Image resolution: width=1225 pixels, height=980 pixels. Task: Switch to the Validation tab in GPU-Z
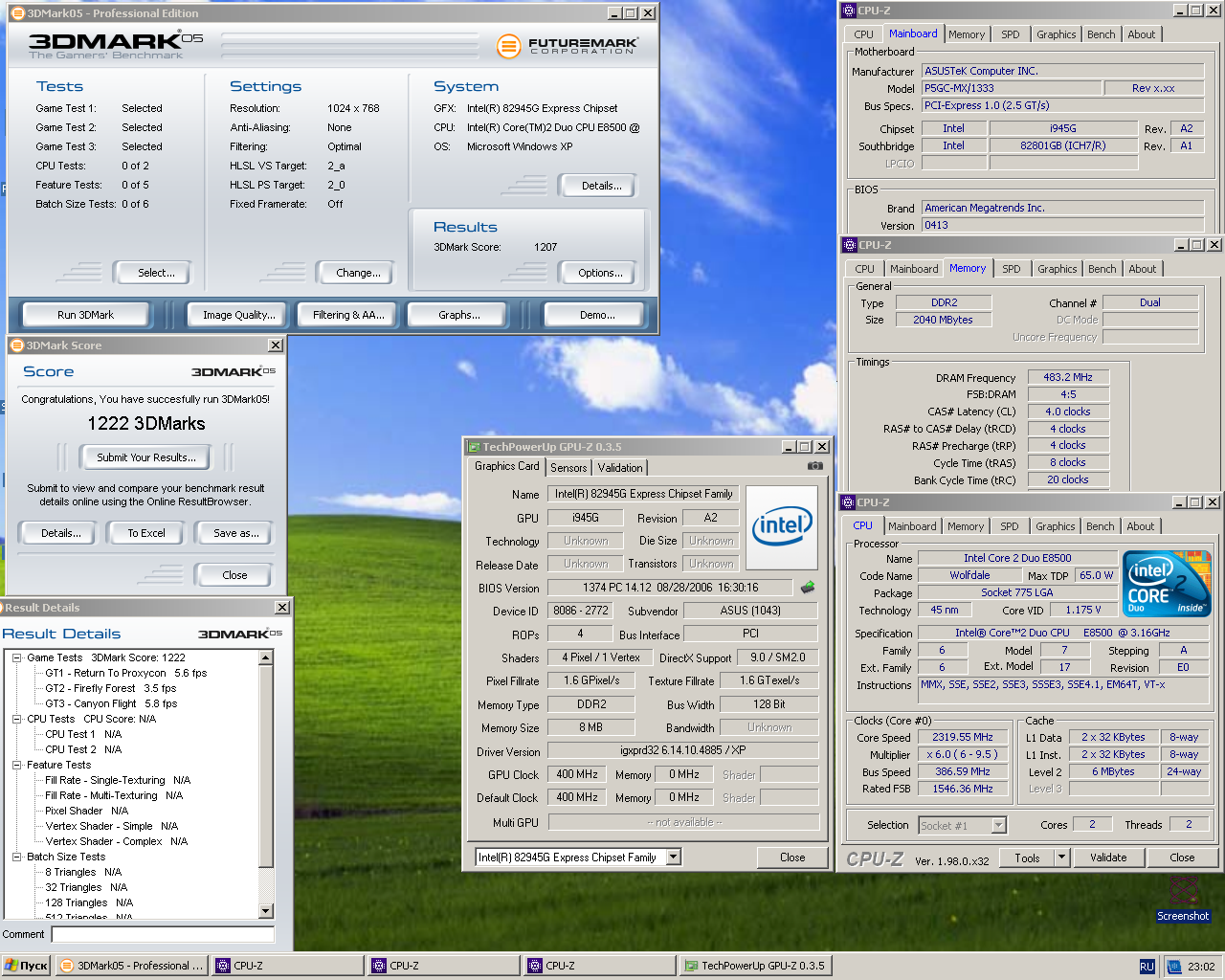point(620,468)
